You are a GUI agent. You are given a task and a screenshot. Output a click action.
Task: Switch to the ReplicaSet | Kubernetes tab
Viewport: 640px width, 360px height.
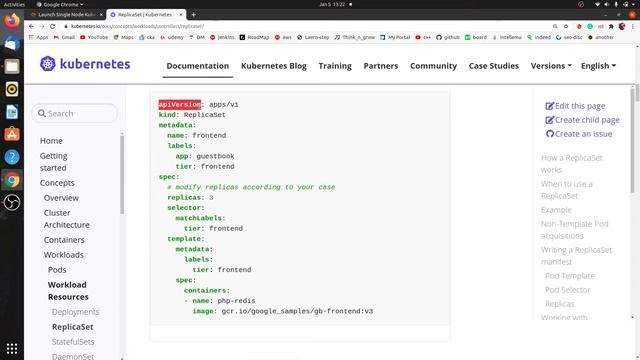pos(145,15)
